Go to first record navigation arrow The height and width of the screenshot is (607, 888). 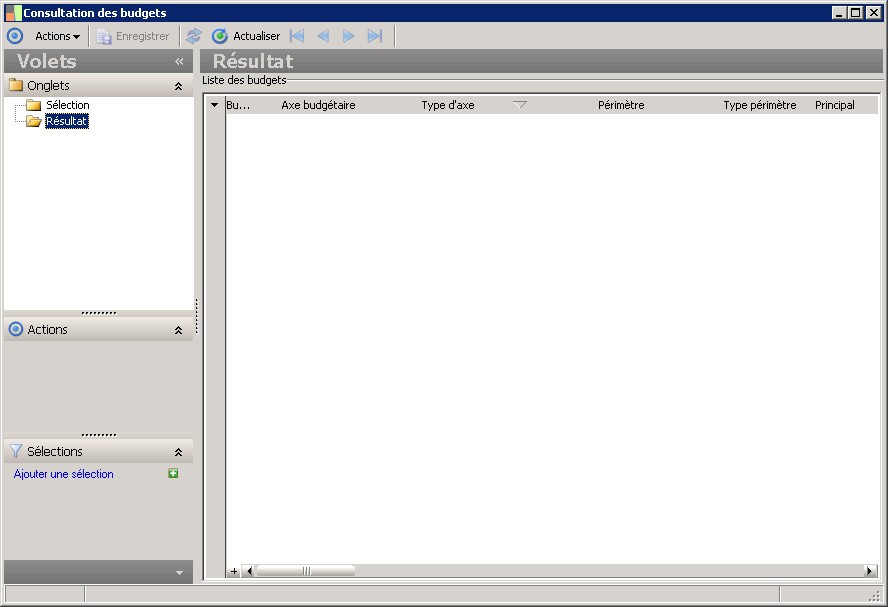click(297, 36)
